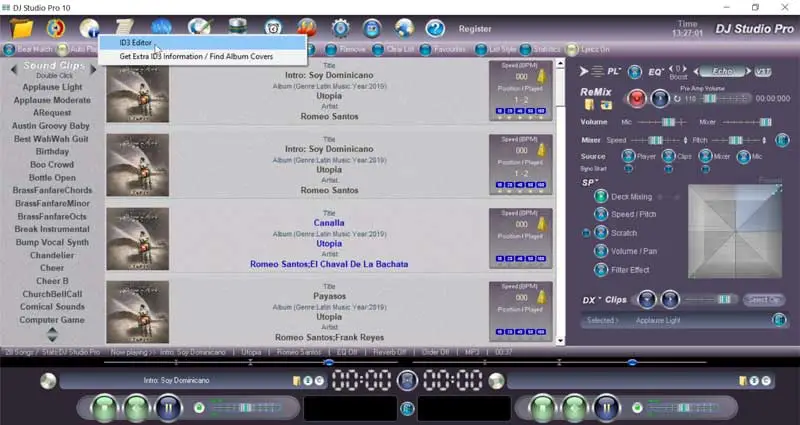The height and width of the screenshot is (425, 800).
Task: Click the red ReMix record button
Action: pos(636,98)
